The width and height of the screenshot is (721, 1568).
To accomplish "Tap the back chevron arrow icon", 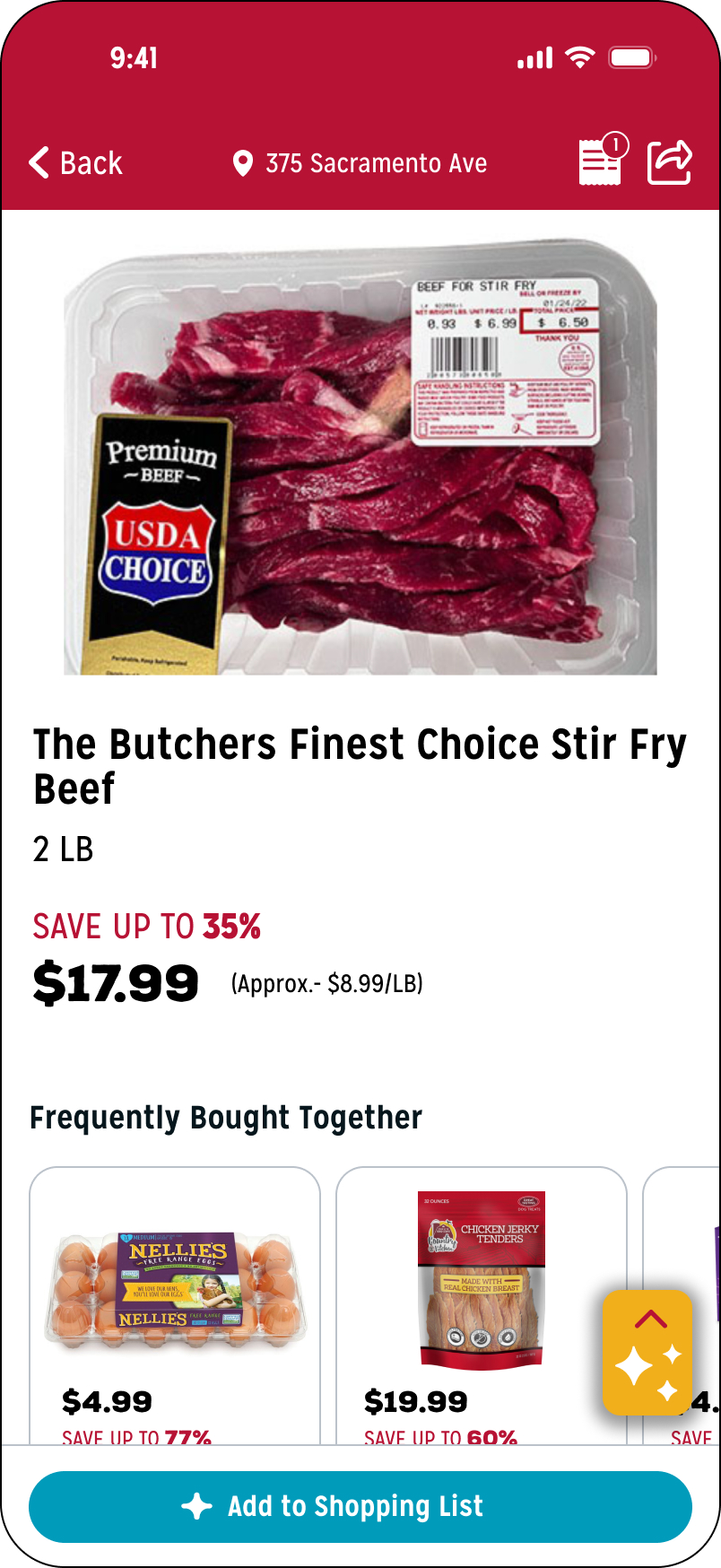I will tap(39, 162).
